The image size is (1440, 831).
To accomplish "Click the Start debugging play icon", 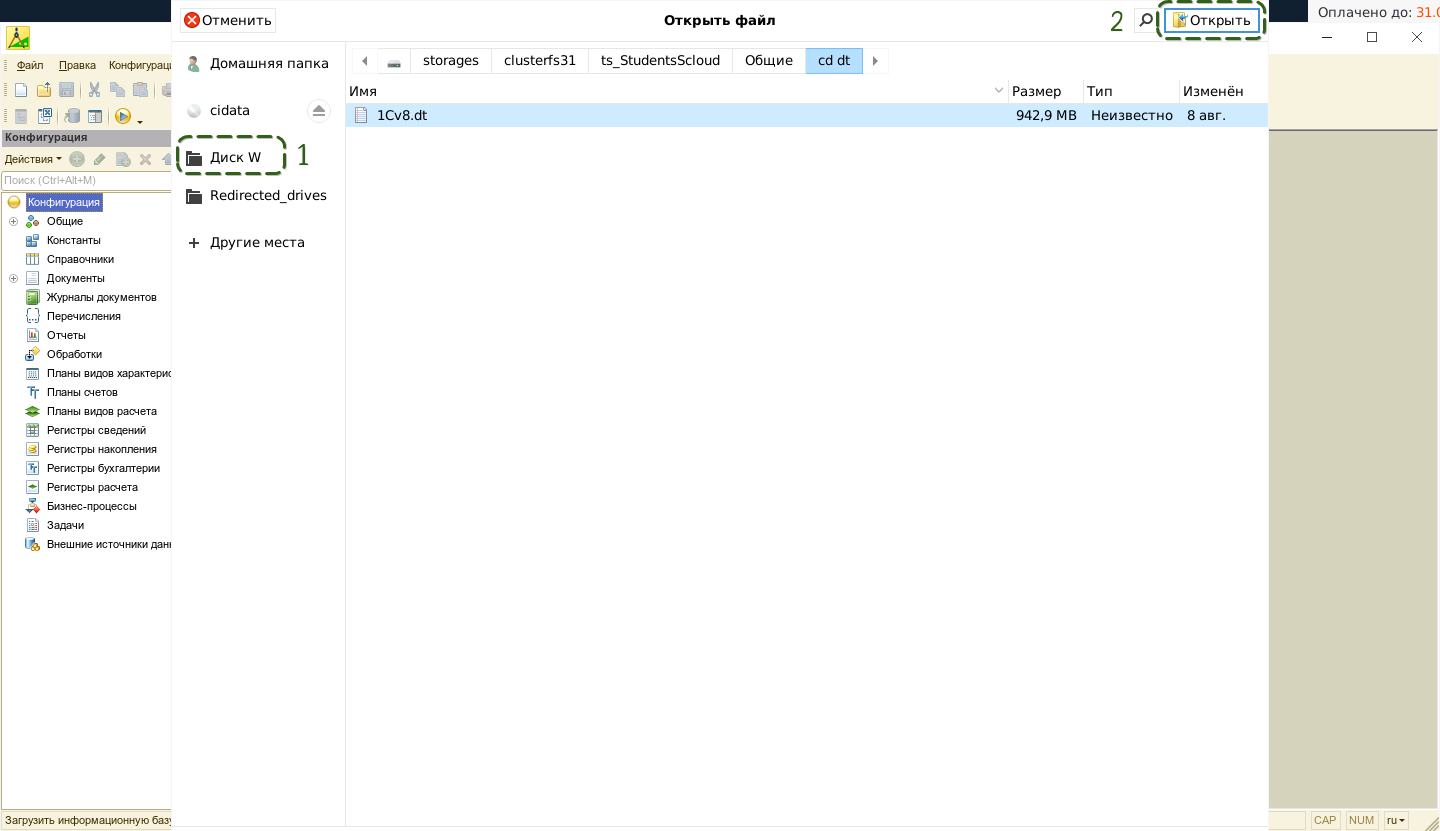I will pyautogui.click(x=123, y=116).
